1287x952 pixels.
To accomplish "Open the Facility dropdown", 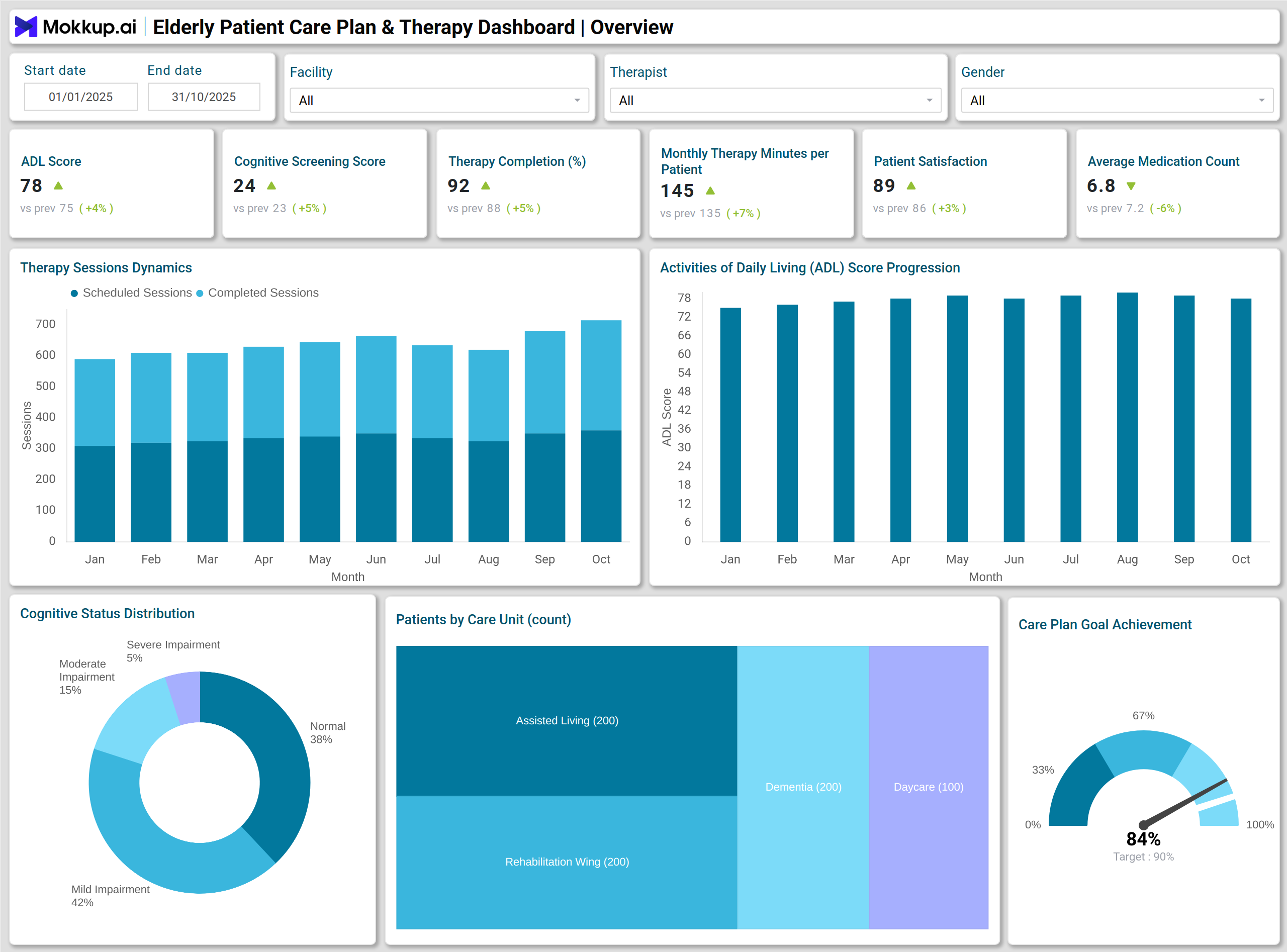I will [439, 100].
